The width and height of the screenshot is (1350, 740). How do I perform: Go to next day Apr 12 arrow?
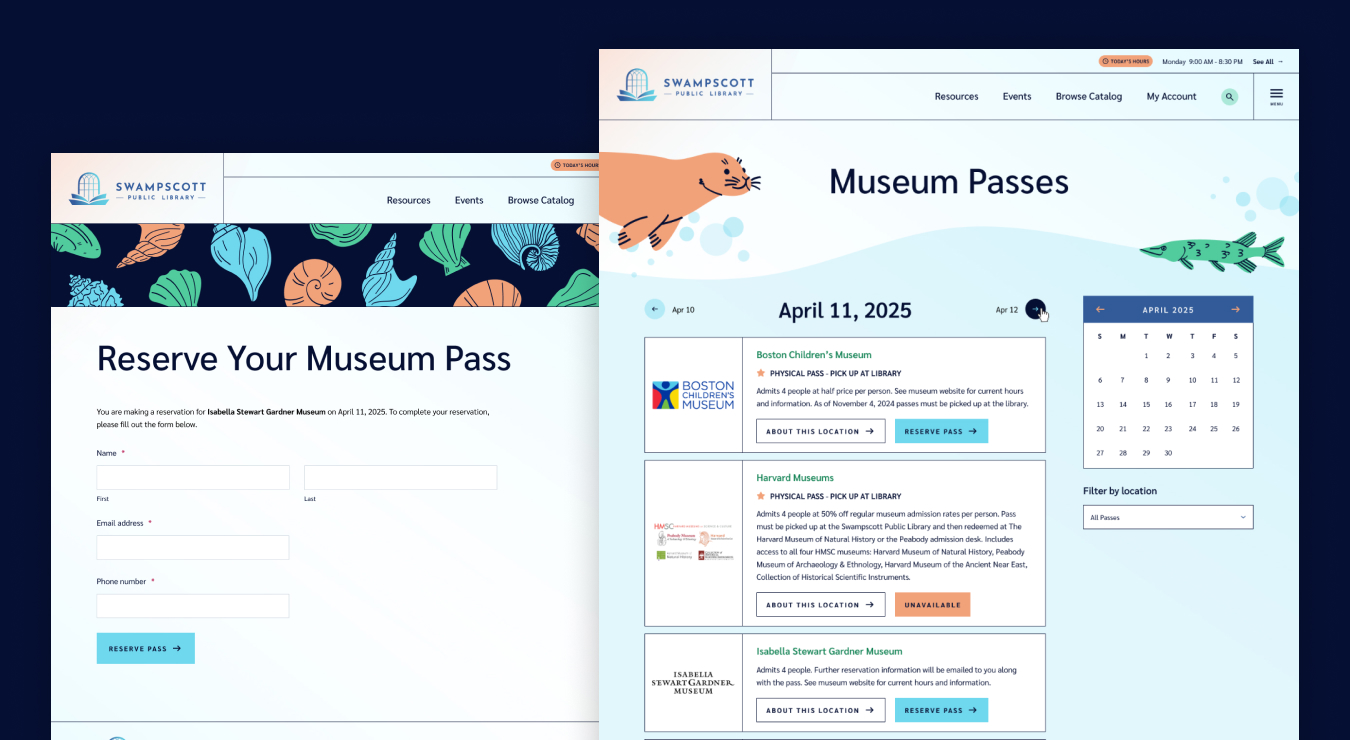pyautogui.click(x=1035, y=309)
